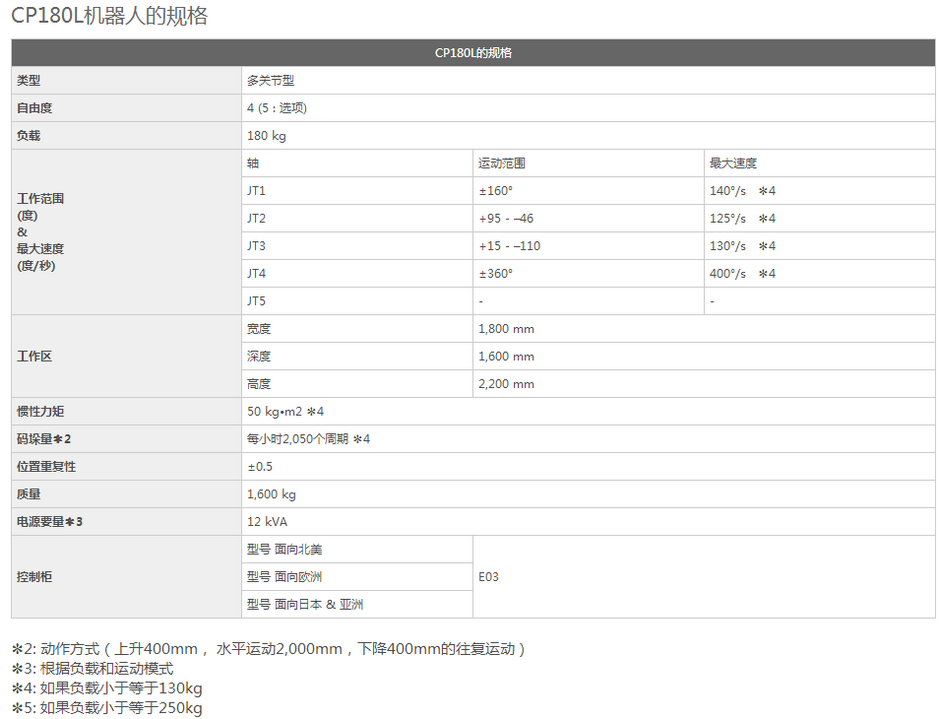This screenshot has height=719, width=940.
Task: Select the JT5 axis cell
Action: (257, 301)
